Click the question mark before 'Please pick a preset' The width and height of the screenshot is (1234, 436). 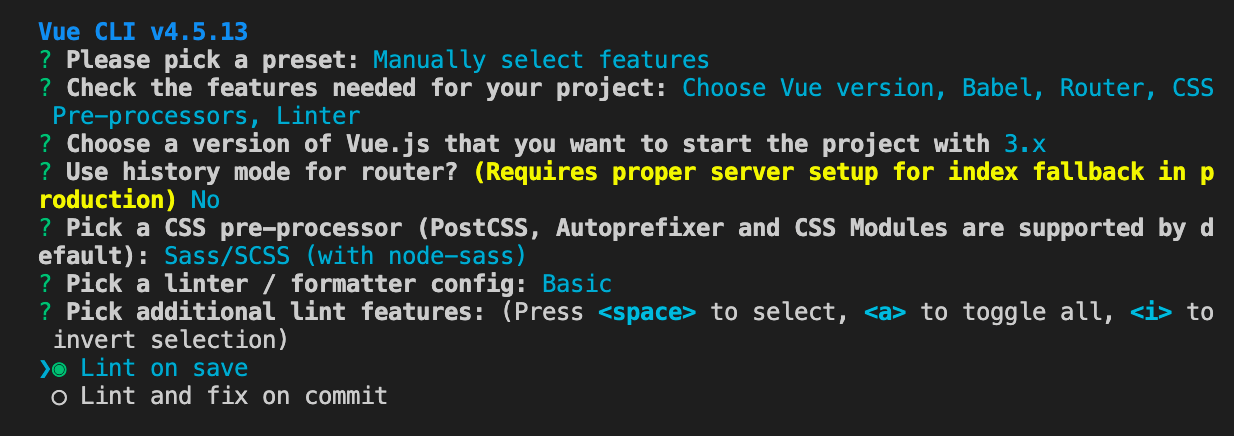[x=45, y=60]
